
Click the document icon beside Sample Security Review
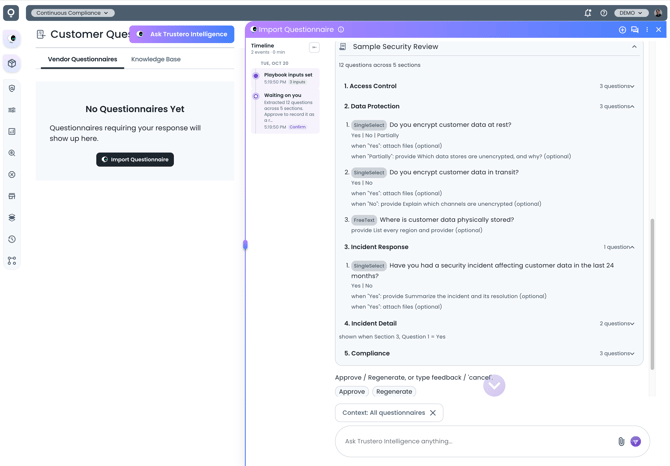(343, 47)
